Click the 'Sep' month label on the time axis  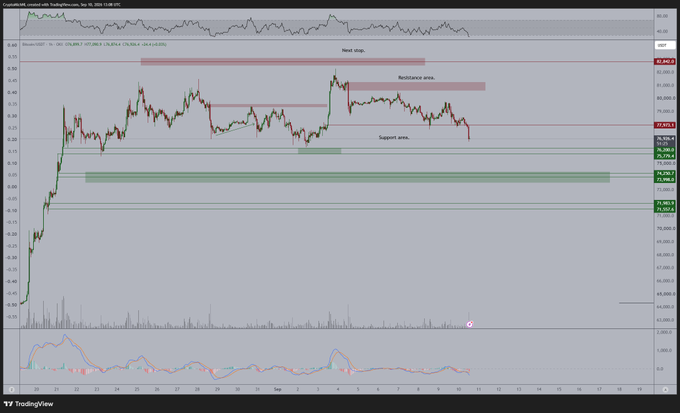point(278,390)
